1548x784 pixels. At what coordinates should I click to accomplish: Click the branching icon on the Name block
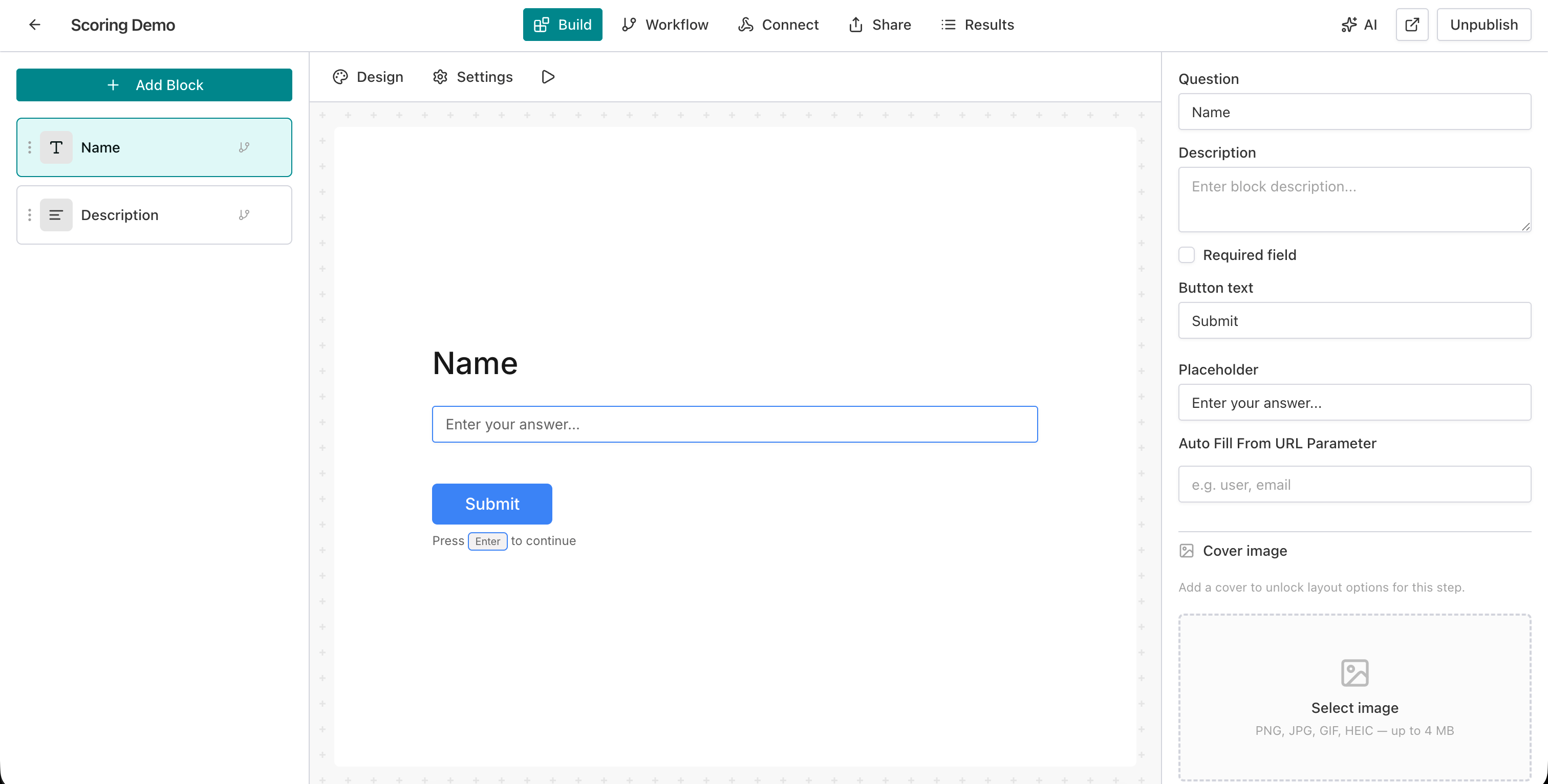tap(244, 146)
